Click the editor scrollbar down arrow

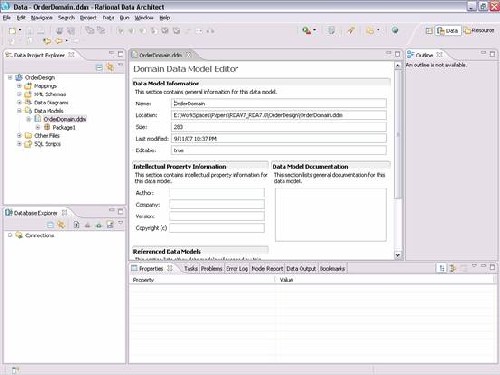(397, 255)
